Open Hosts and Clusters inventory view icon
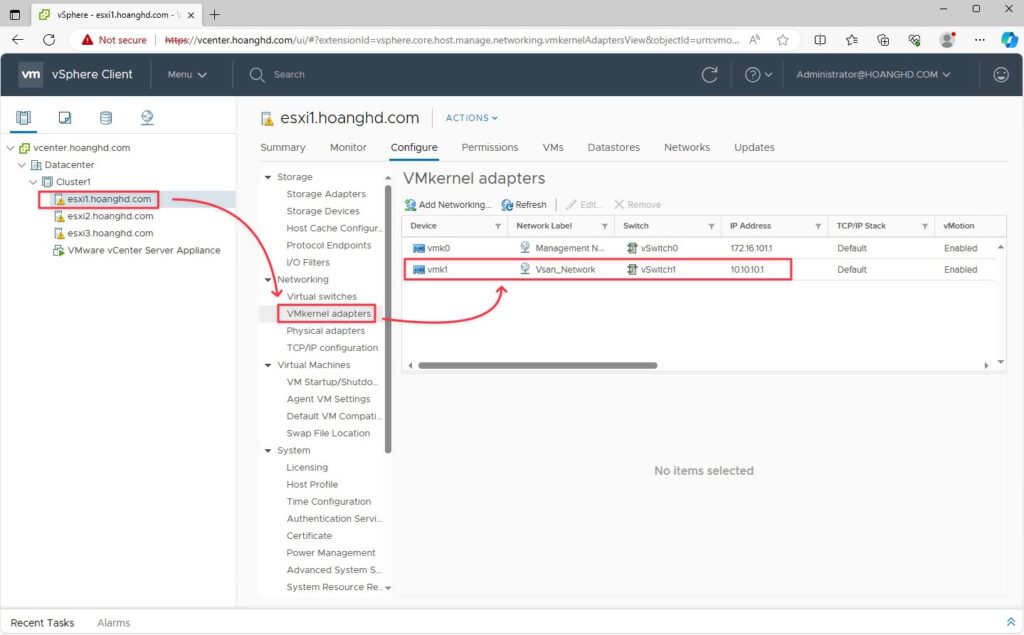The width and height of the screenshot is (1024, 635). 24,118
